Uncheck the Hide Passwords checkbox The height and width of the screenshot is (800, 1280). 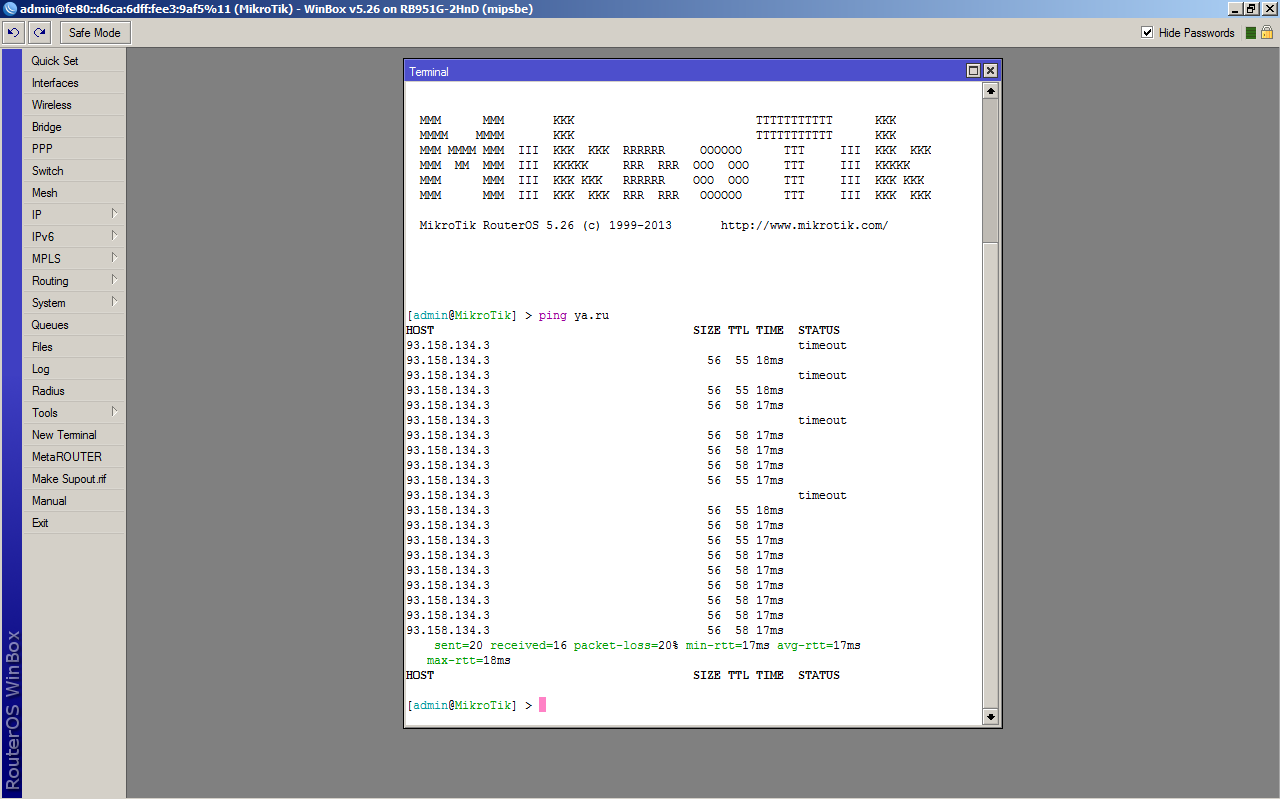click(x=1147, y=33)
